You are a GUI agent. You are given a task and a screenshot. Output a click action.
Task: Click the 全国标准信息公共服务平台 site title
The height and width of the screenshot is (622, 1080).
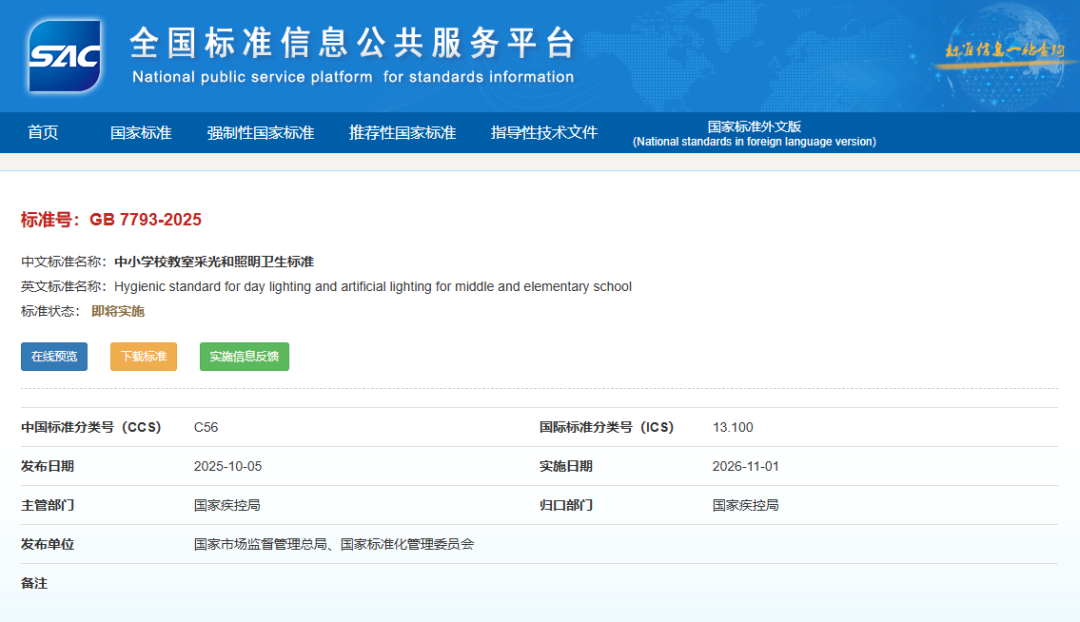click(352, 43)
